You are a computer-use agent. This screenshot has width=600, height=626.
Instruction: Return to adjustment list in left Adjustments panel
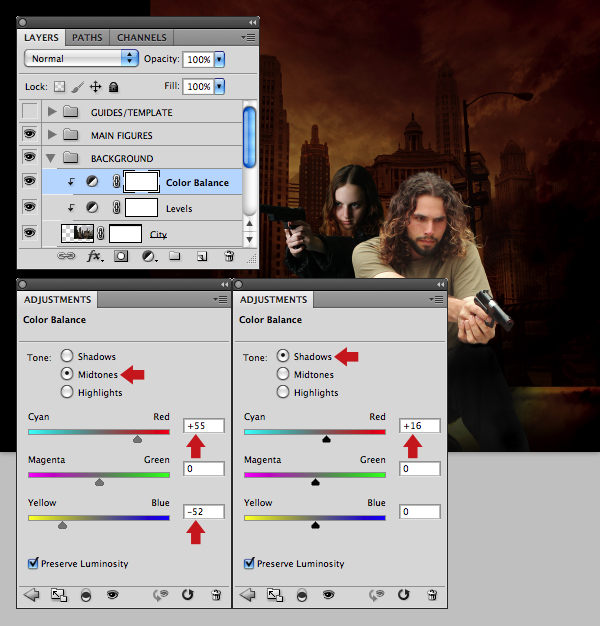tap(32, 595)
